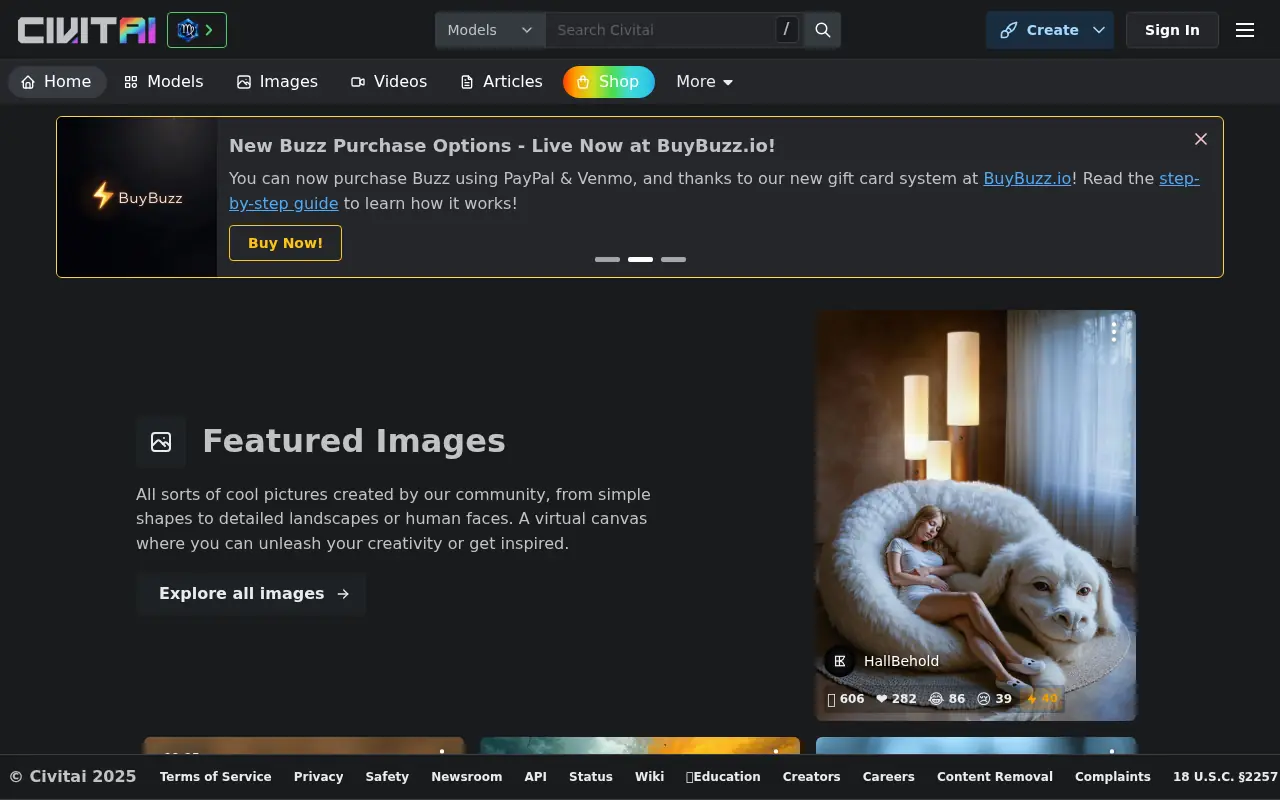This screenshot has height=800, width=1280.
Task: Open the hamburger menu
Action: click(x=1245, y=30)
